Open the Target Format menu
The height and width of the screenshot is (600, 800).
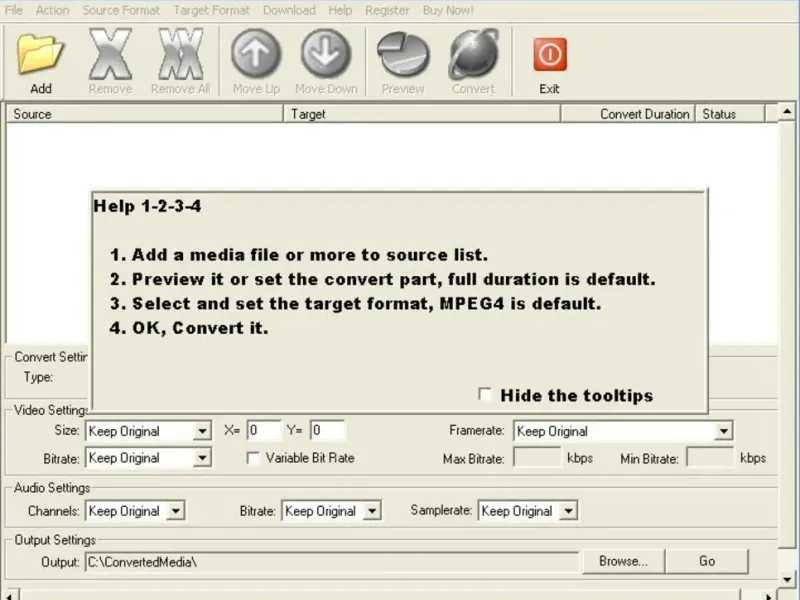point(212,10)
